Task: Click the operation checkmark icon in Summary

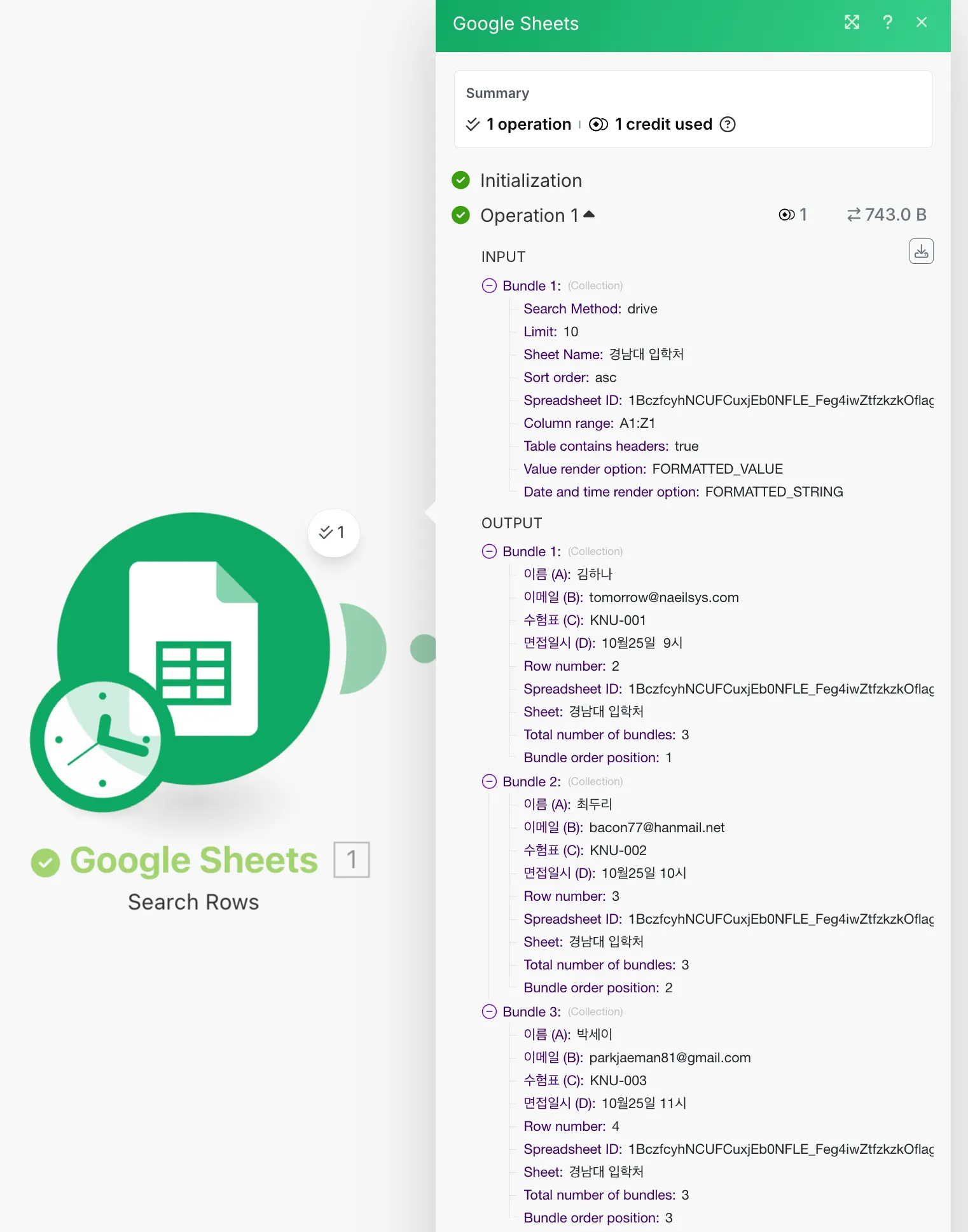Action: tap(473, 124)
